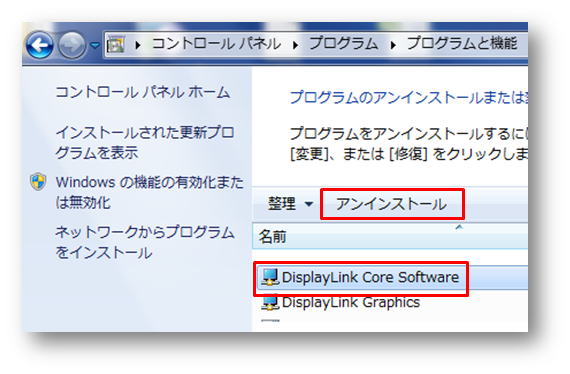This screenshot has height=374, width=570.
Task: Select DisplayLink Graphics entry icon
Action: point(270,302)
